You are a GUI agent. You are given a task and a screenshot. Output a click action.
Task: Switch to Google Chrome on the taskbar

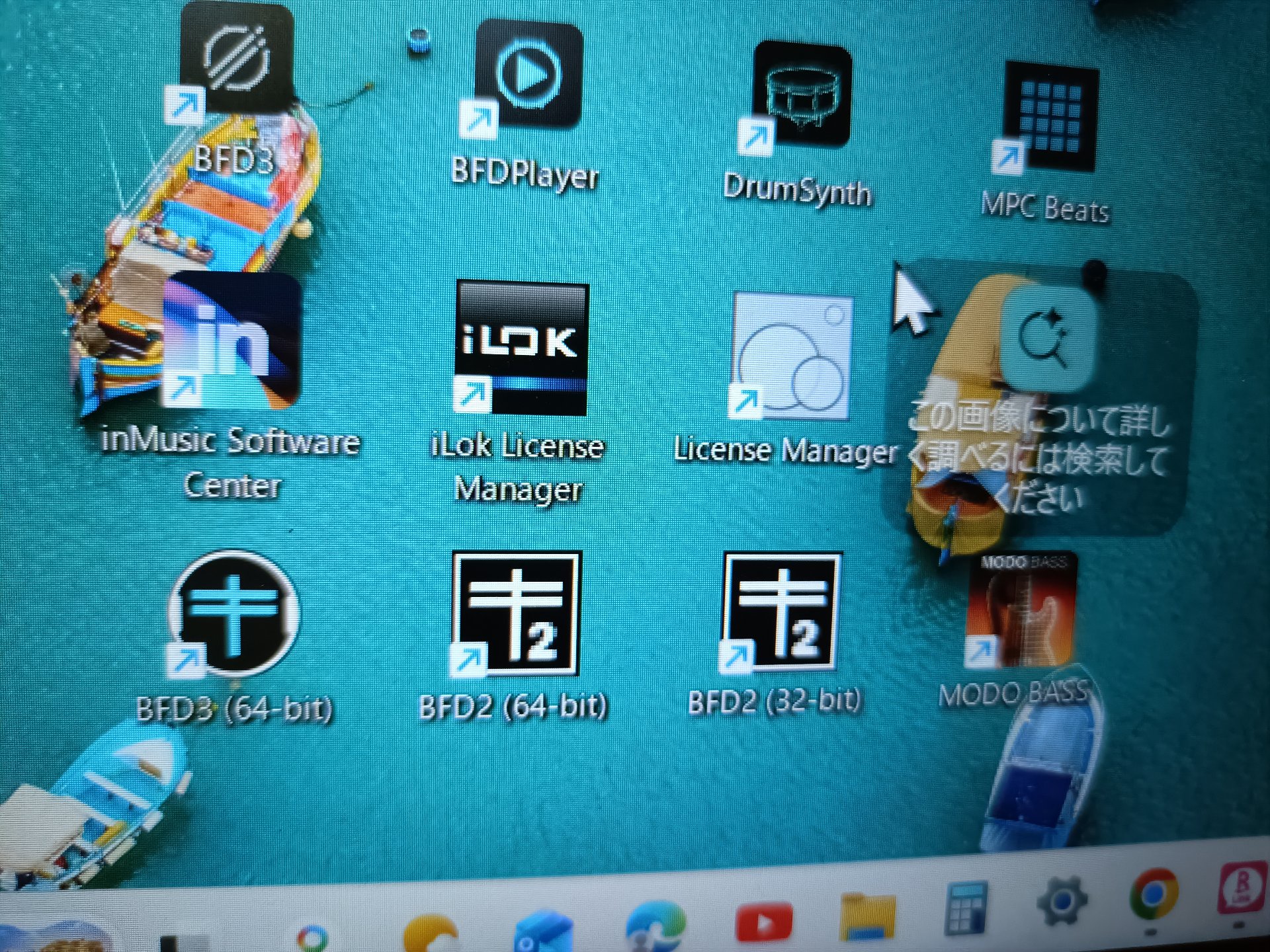click(x=1154, y=893)
